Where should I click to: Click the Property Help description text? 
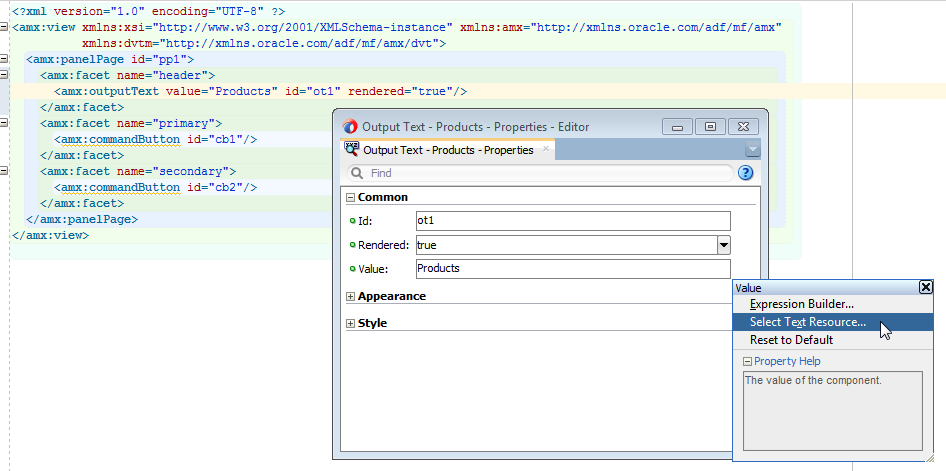813,381
